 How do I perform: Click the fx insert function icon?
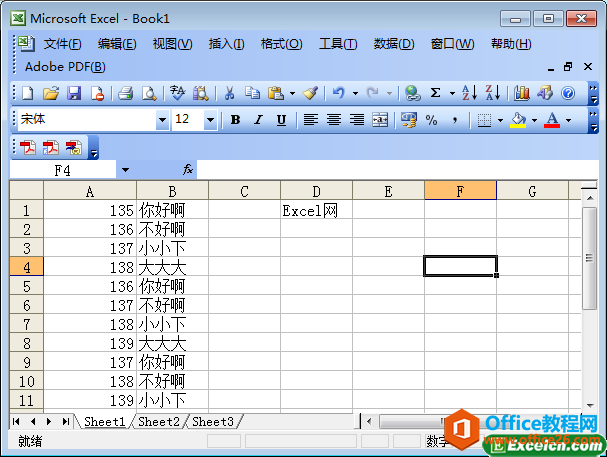(188, 169)
